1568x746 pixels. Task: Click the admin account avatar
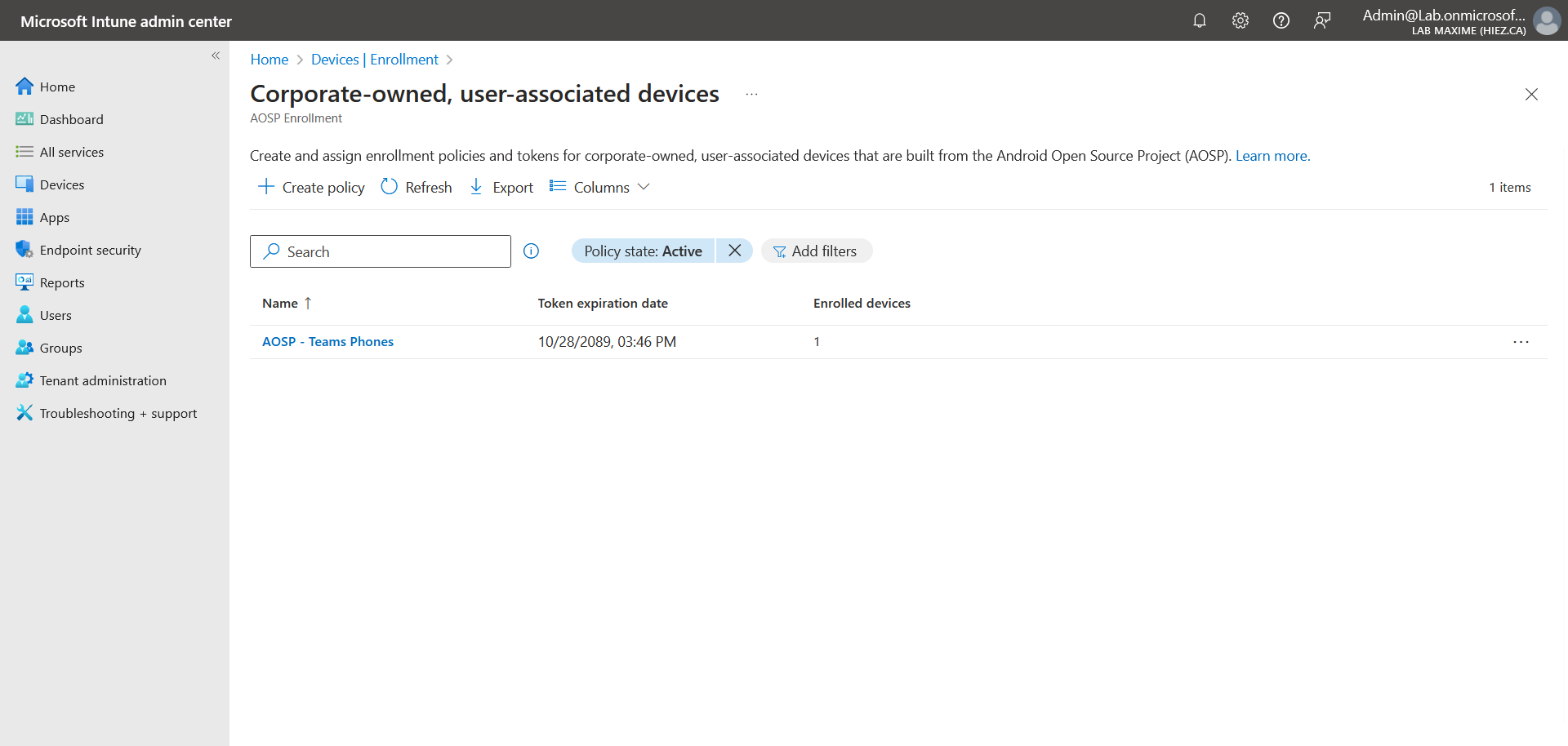pos(1546,20)
